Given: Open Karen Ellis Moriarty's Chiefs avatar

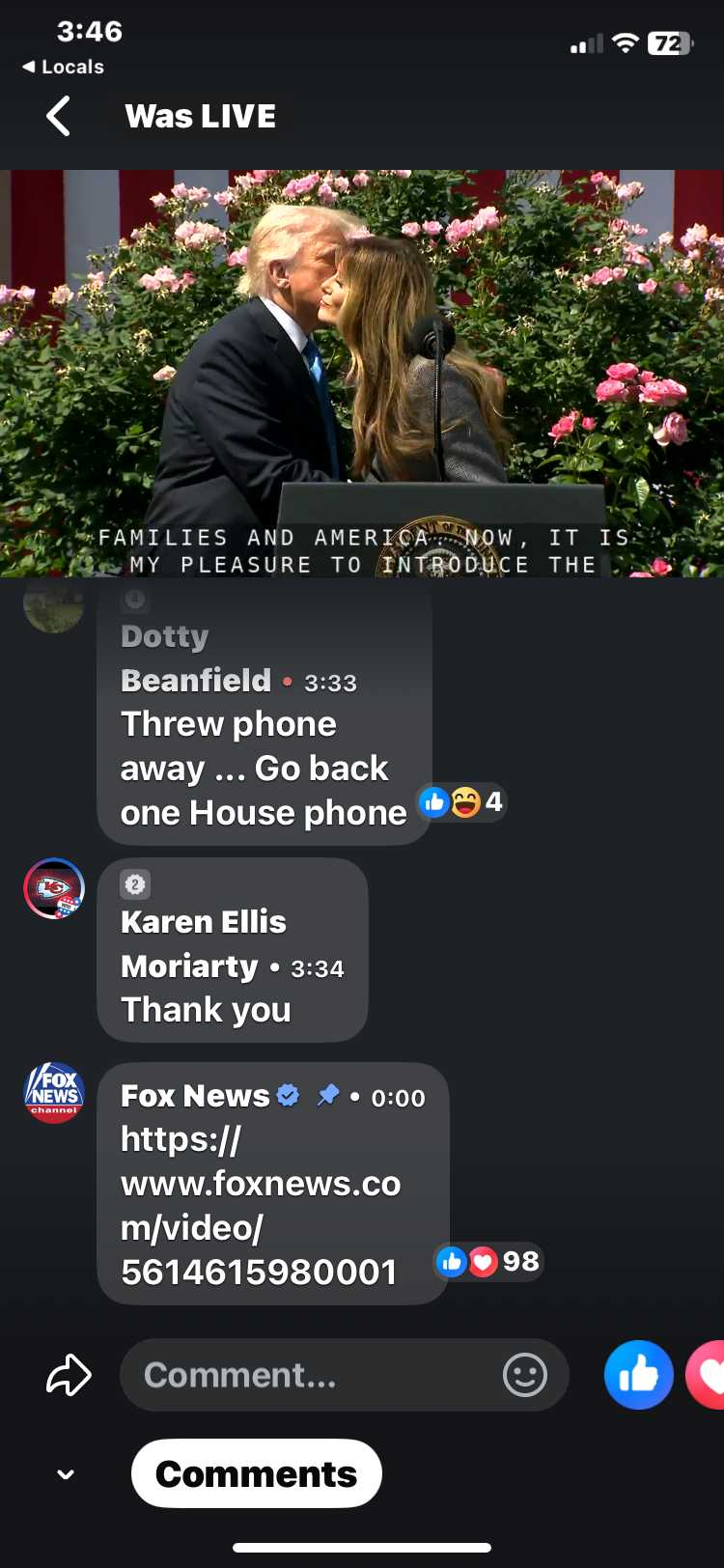Looking at the screenshot, I should point(54,888).
